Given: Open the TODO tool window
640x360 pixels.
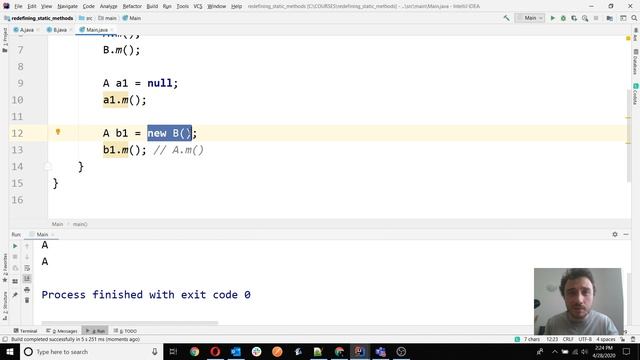Looking at the screenshot, I should tap(125, 331).
